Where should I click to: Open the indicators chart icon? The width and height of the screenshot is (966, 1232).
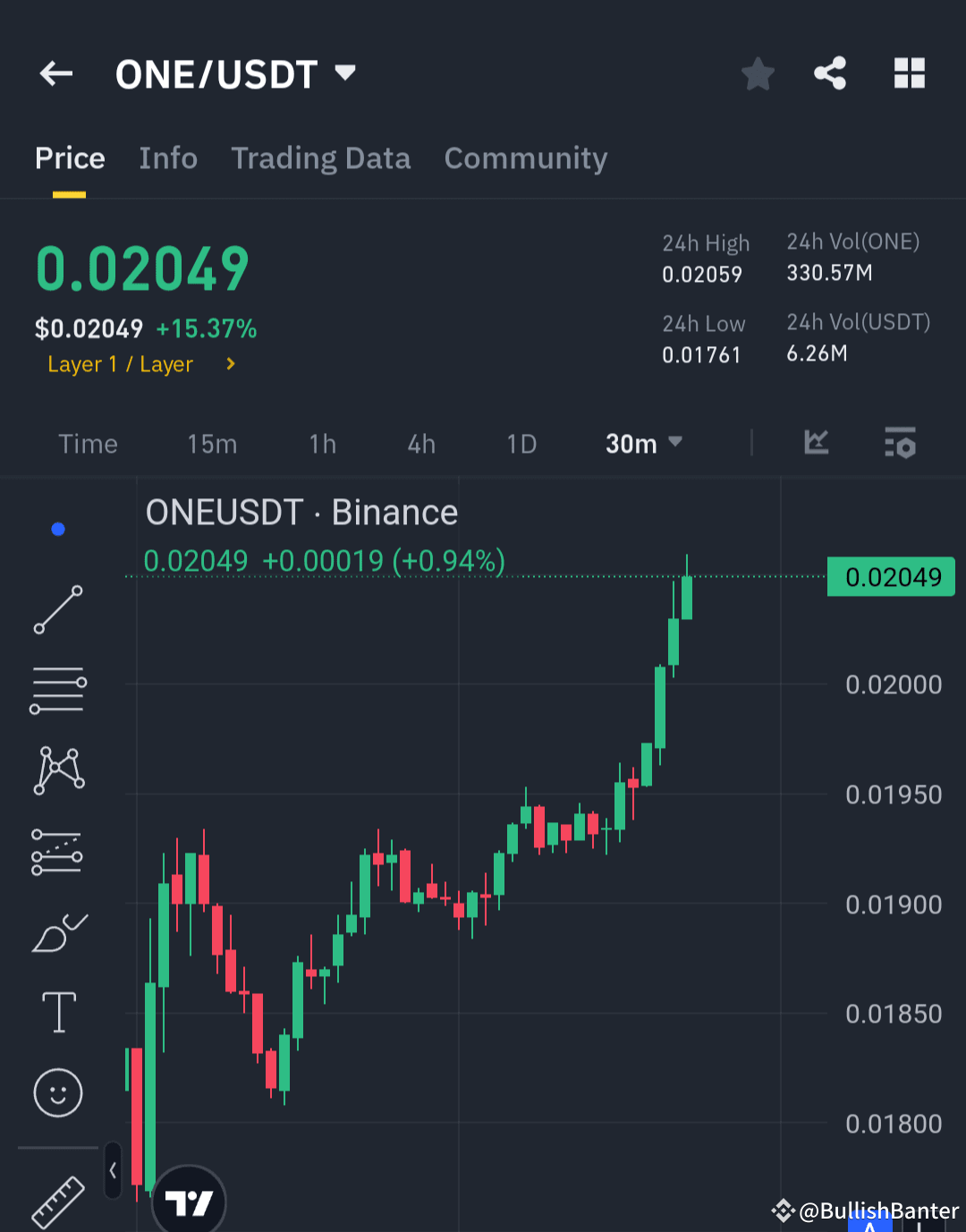point(816,443)
